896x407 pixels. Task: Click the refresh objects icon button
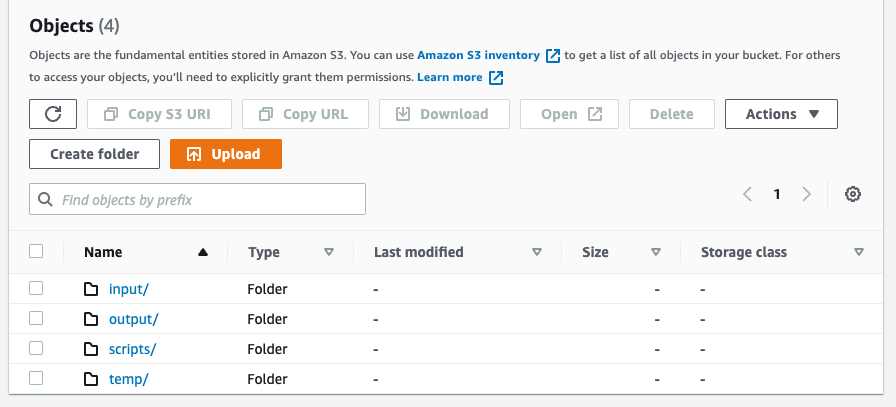(54, 114)
